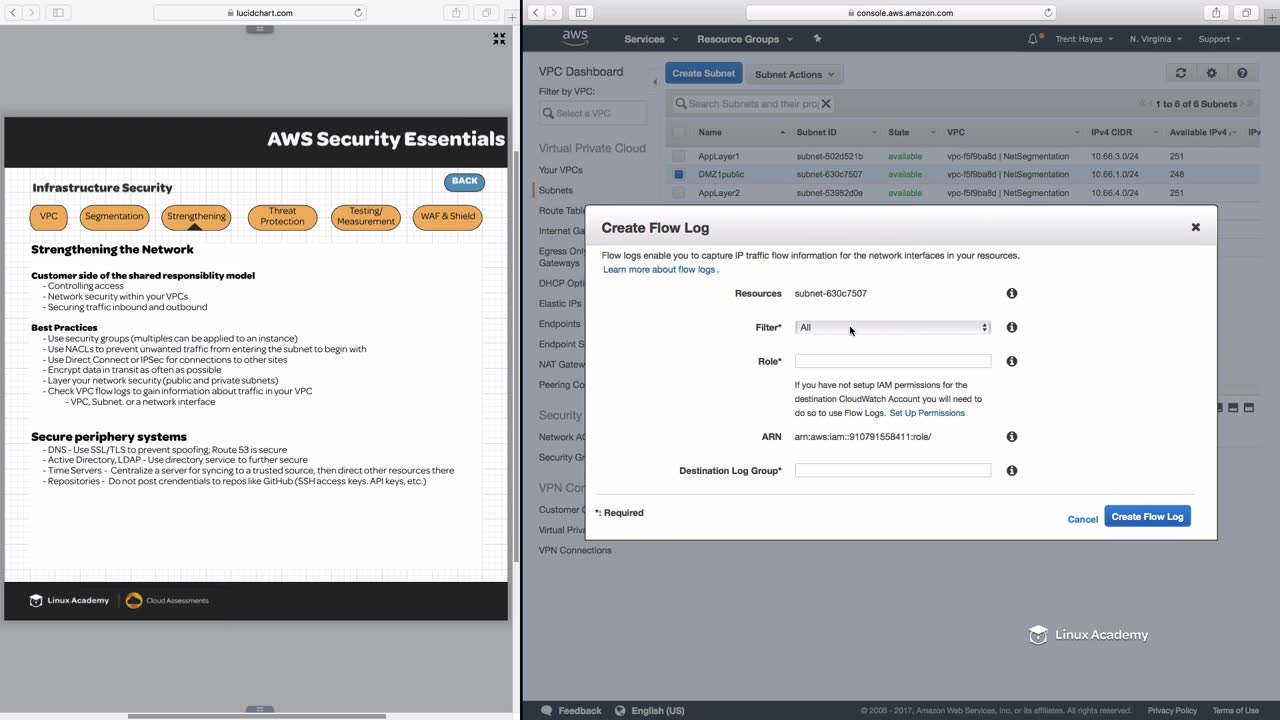
Task: Open the Trent Hayes account menu
Action: [1084, 39]
